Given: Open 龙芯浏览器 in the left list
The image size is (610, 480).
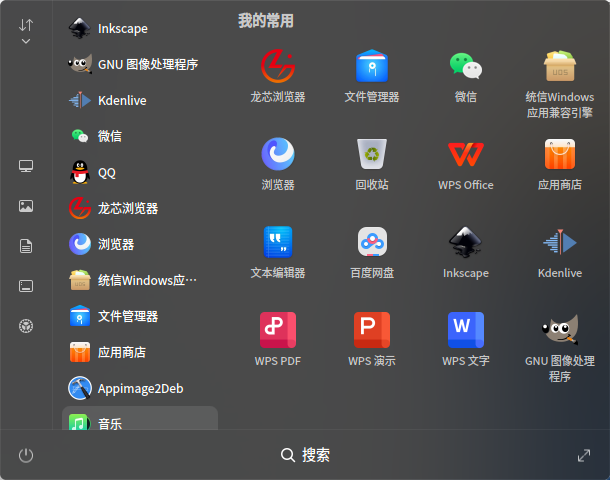Looking at the screenshot, I should pyautogui.click(x=140, y=208).
